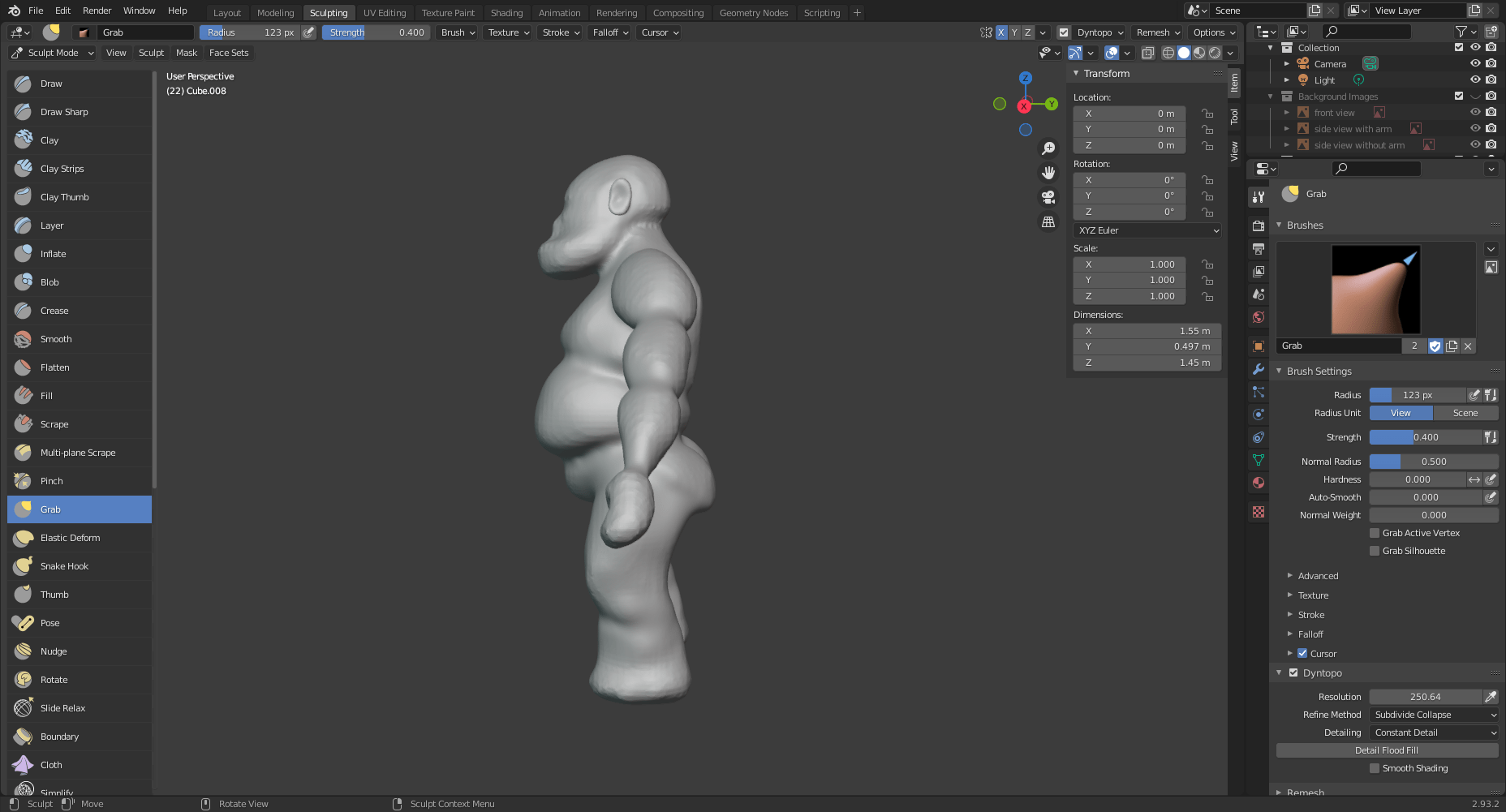Screen dimensions: 1506x812
Task: Click the Detail Flood Fill button
Action: 1386,750
